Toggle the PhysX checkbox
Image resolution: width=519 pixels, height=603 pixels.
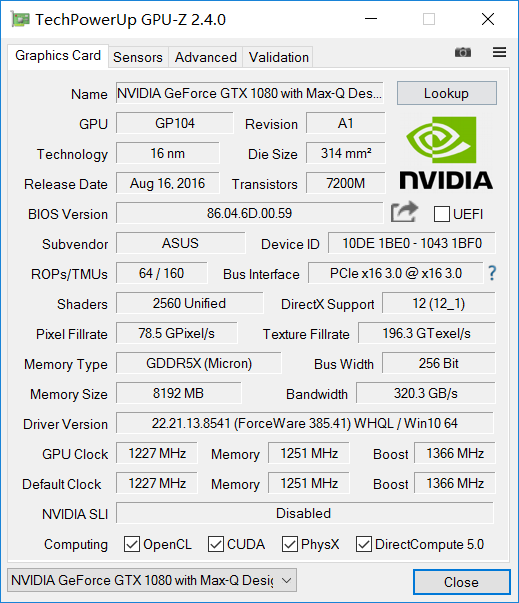(289, 544)
